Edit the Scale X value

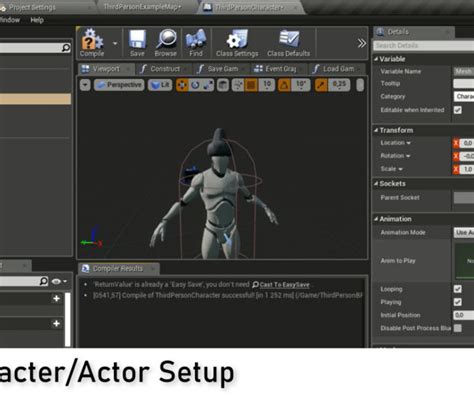tap(464, 169)
